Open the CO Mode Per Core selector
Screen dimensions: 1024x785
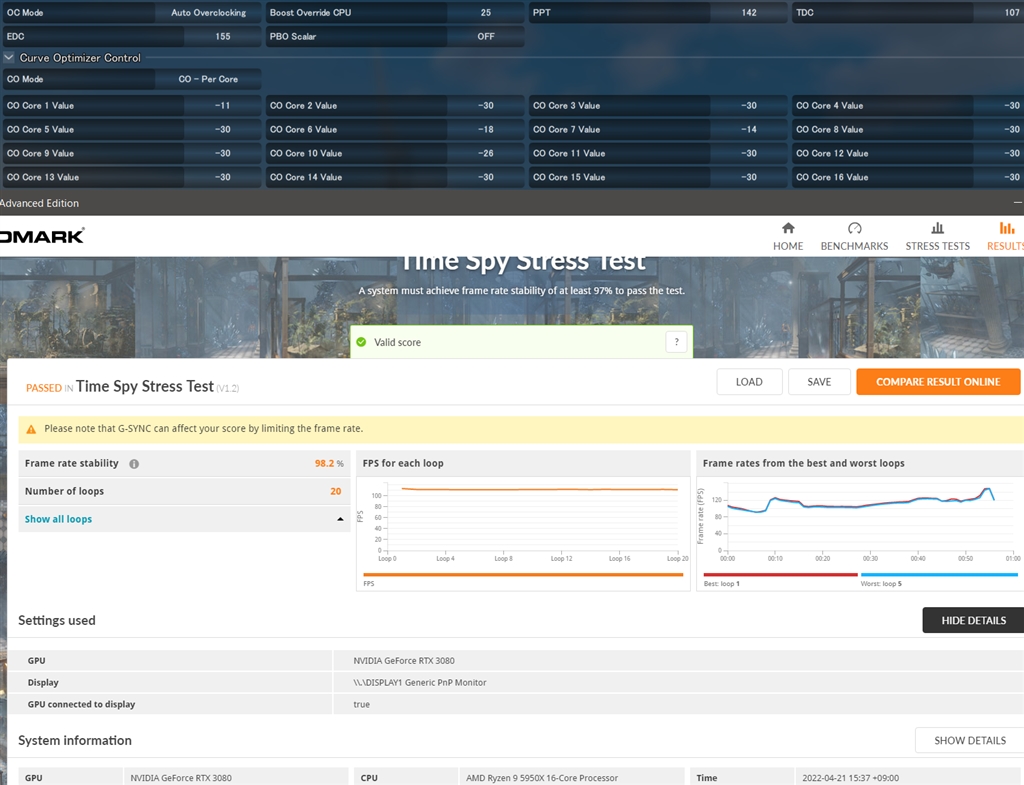tap(208, 79)
